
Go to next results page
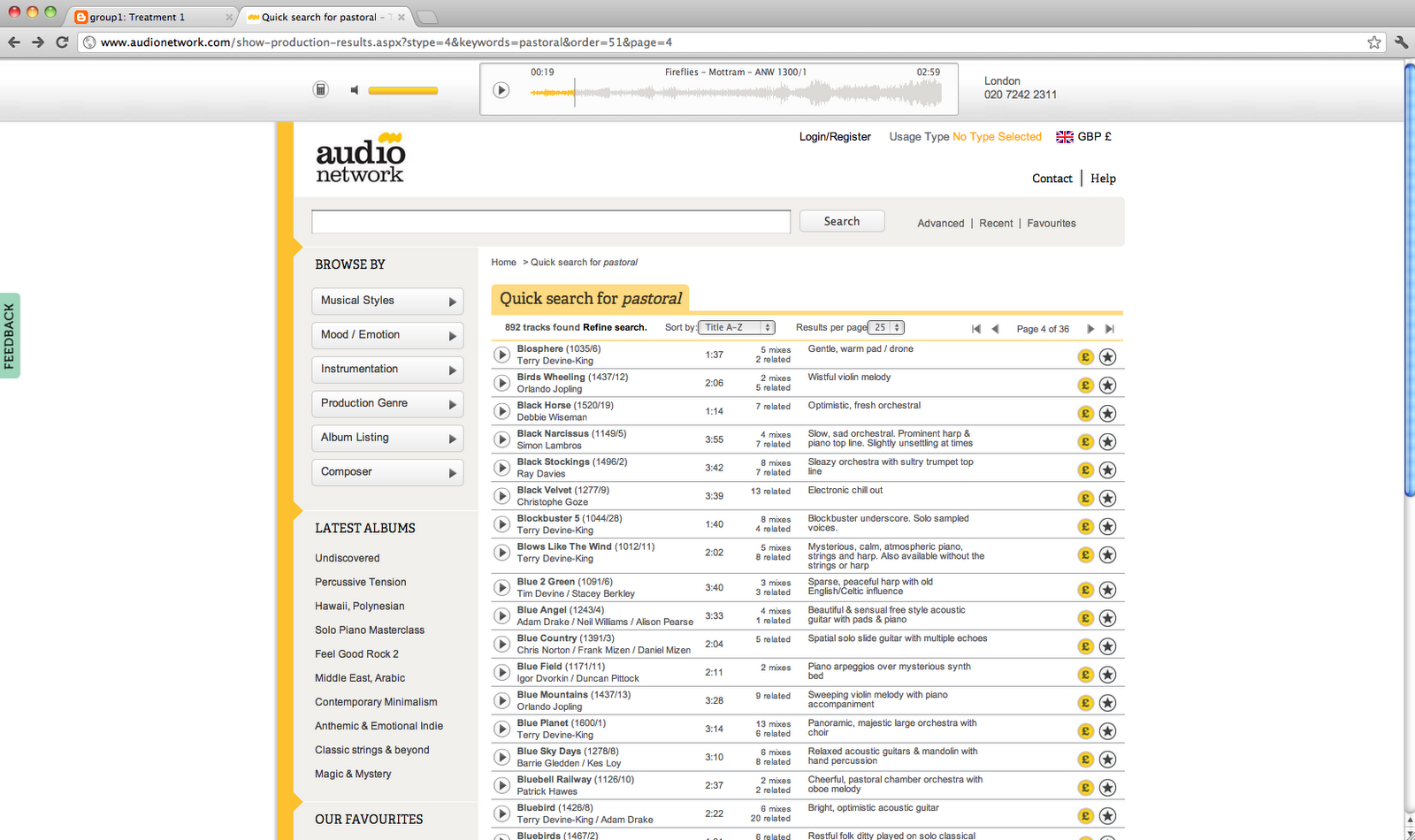click(1090, 329)
